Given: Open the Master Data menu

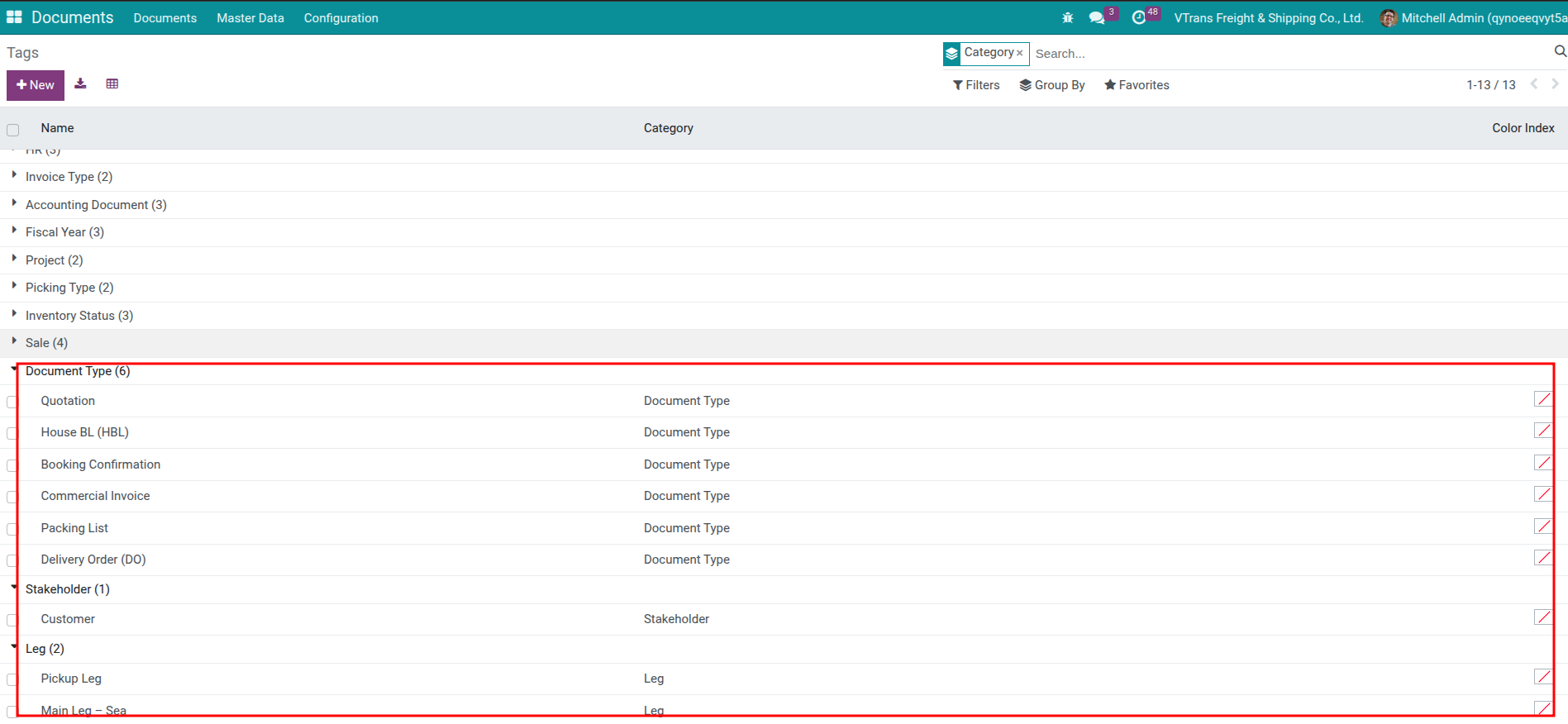Looking at the screenshot, I should 250,17.
